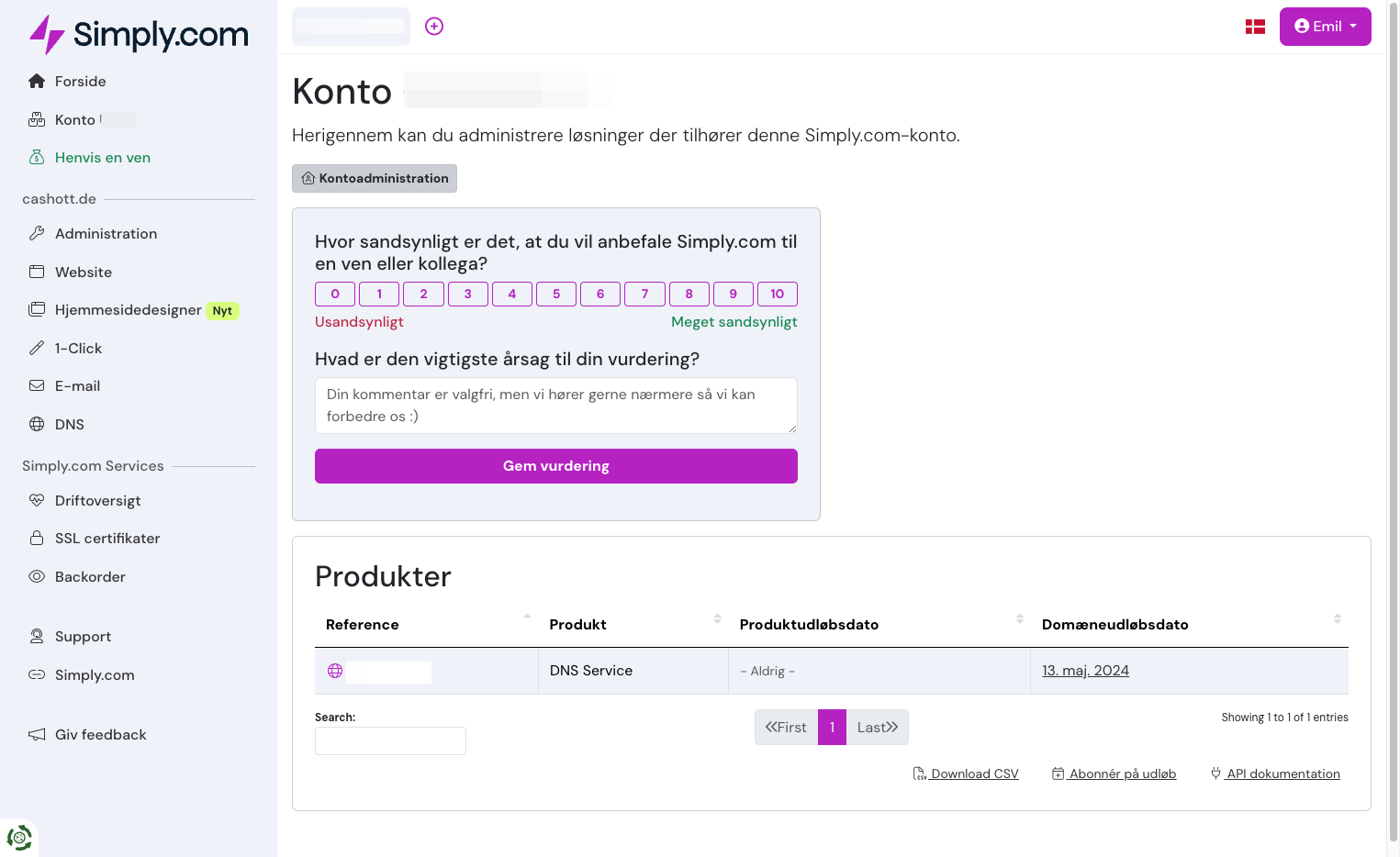Select rating 3 for recommendation
Image resolution: width=1400 pixels, height=857 pixels.
[468, 295]
